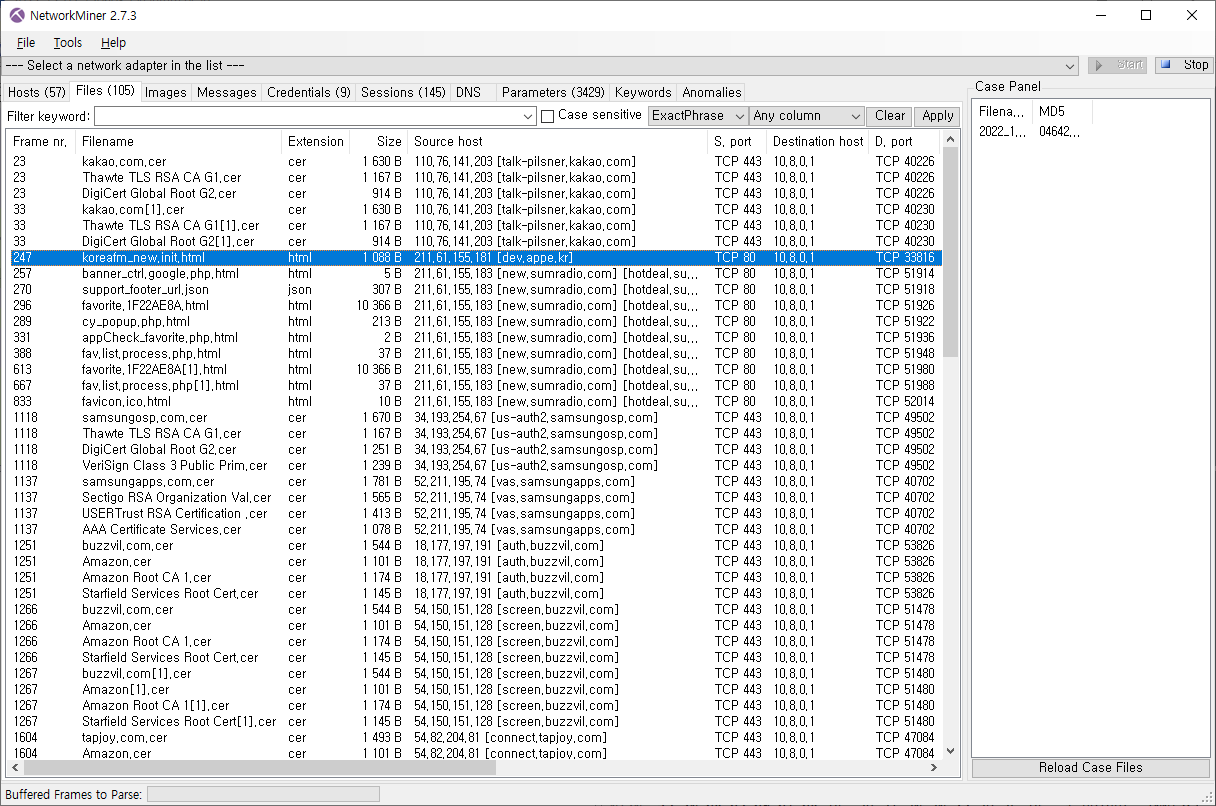Select the koreafm_new.init.html file row
This screenshot has height=806, width=1216.
point(475,257)
